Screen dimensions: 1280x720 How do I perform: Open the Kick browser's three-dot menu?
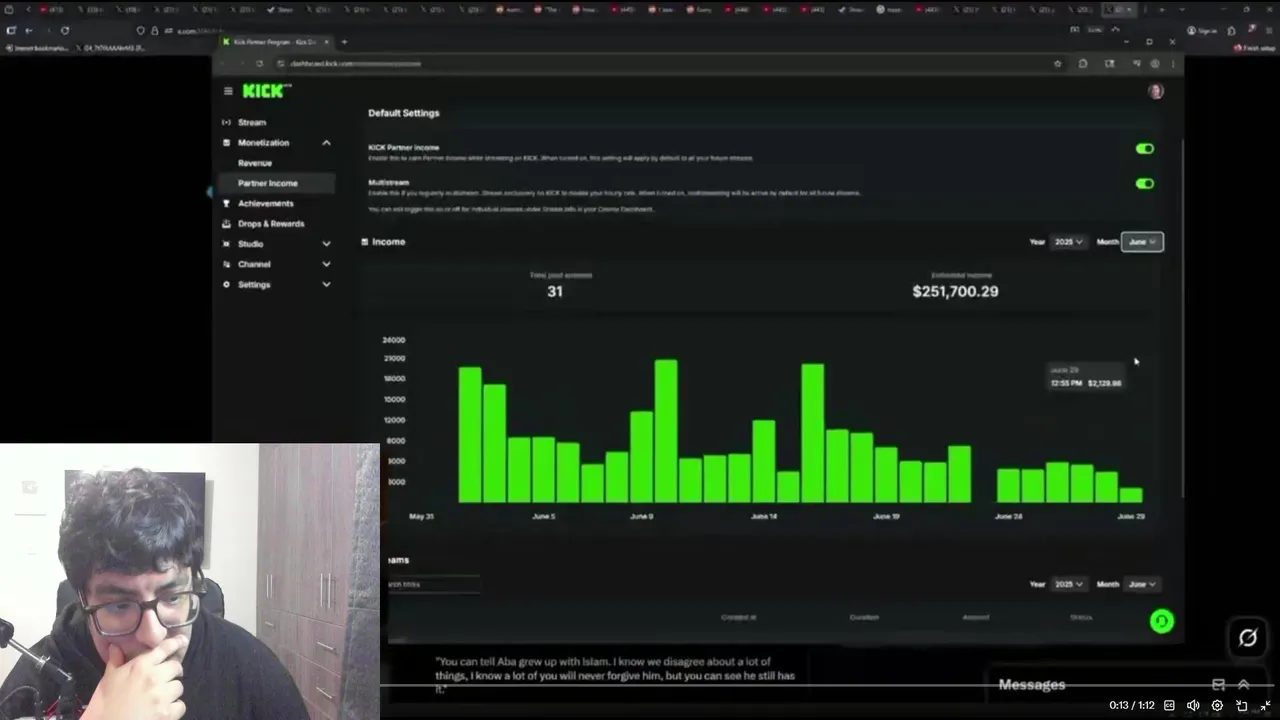pos(1172,64)
